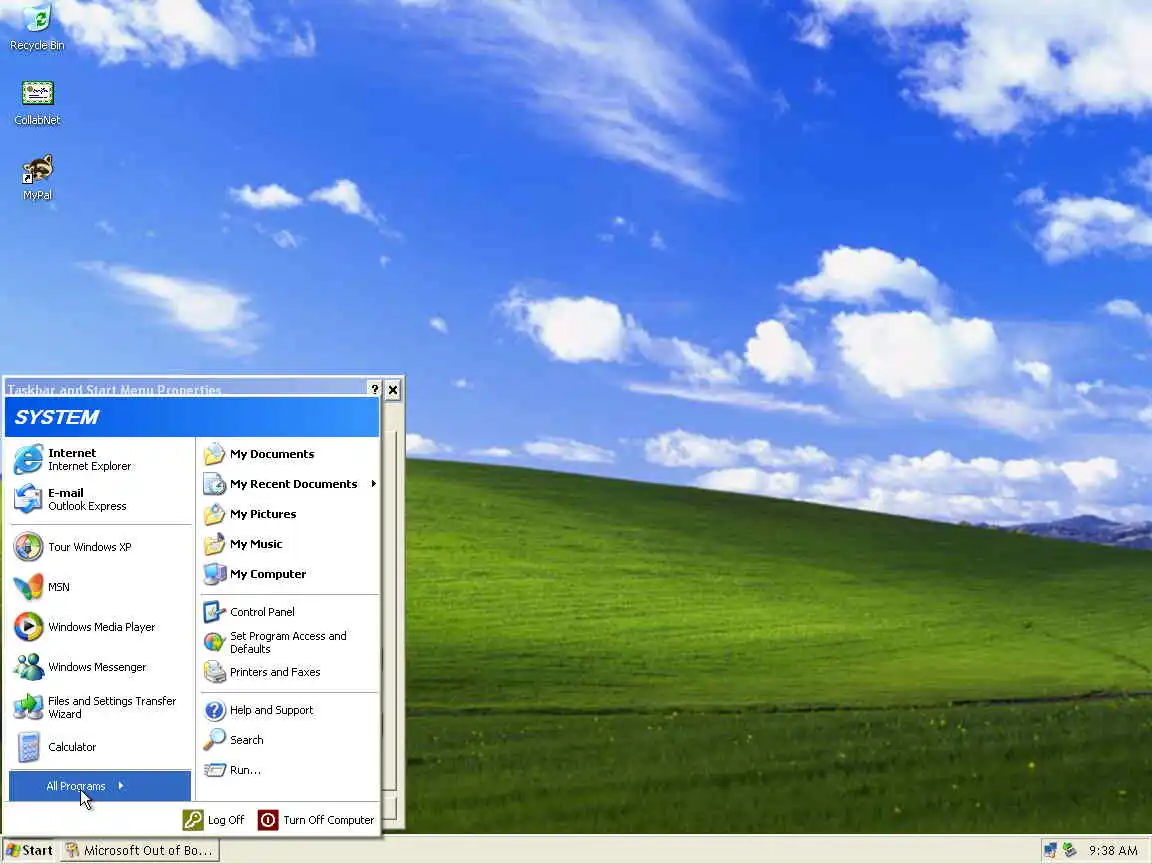Click the Tour Windows XP icon

coord(28,547)
